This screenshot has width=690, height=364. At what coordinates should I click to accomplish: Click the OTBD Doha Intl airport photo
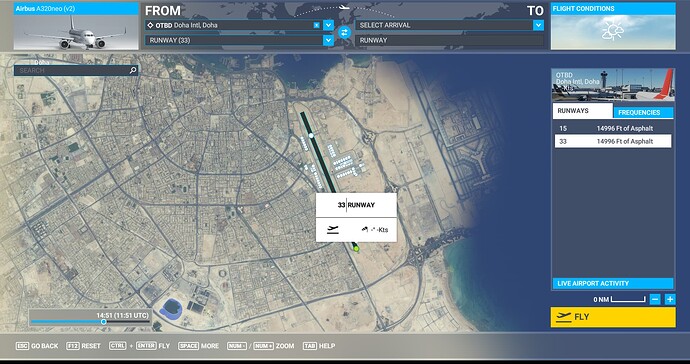click(613, 85)
